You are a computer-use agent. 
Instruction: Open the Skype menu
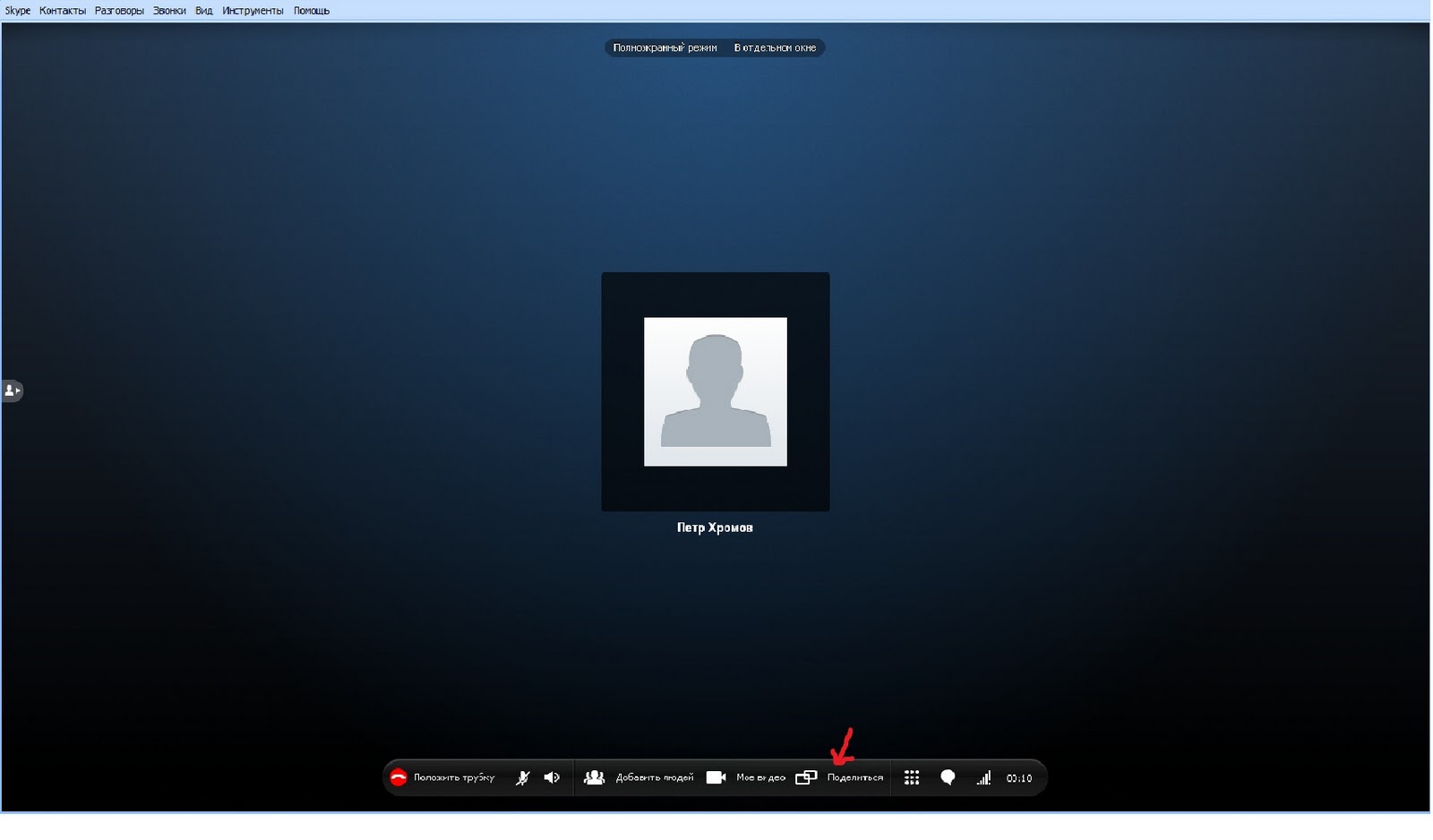click(x=17, y=11)
